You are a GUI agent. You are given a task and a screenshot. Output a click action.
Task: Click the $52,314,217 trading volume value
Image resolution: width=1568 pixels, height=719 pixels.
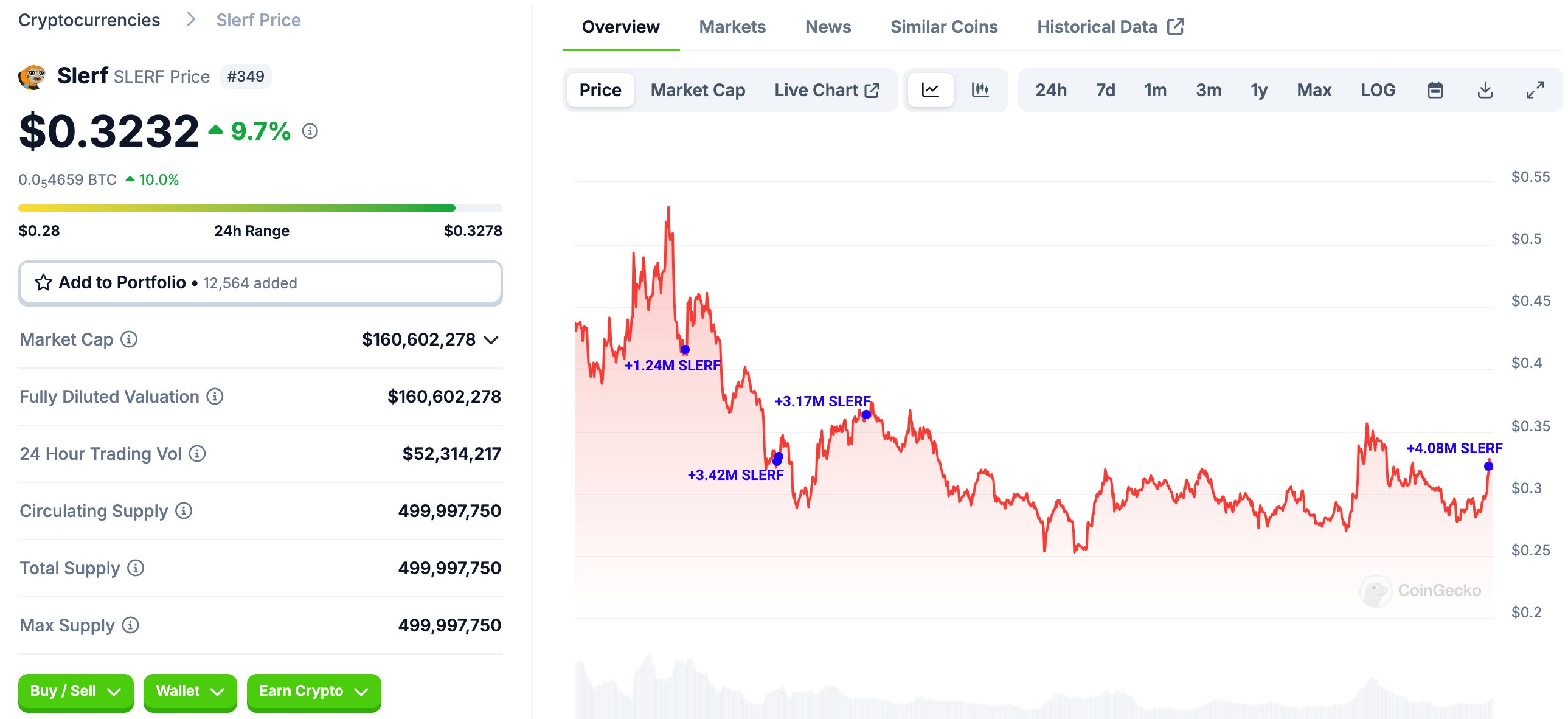coord(452,454)
